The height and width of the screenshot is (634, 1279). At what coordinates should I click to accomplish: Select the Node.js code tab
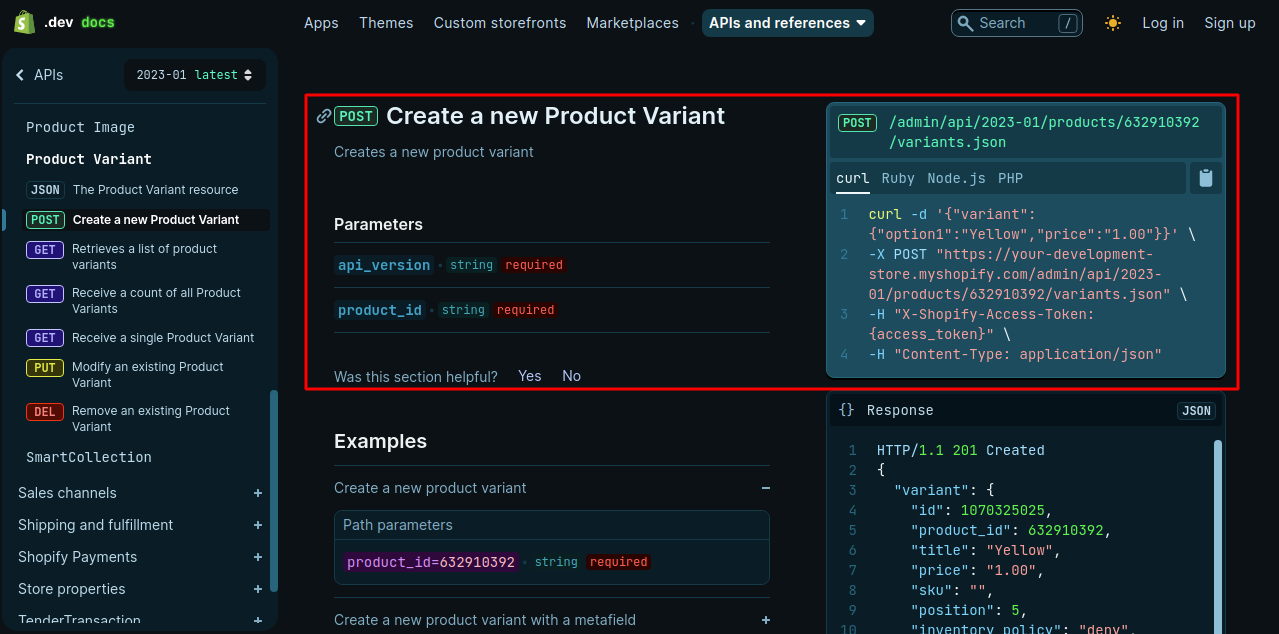(956, 178)
